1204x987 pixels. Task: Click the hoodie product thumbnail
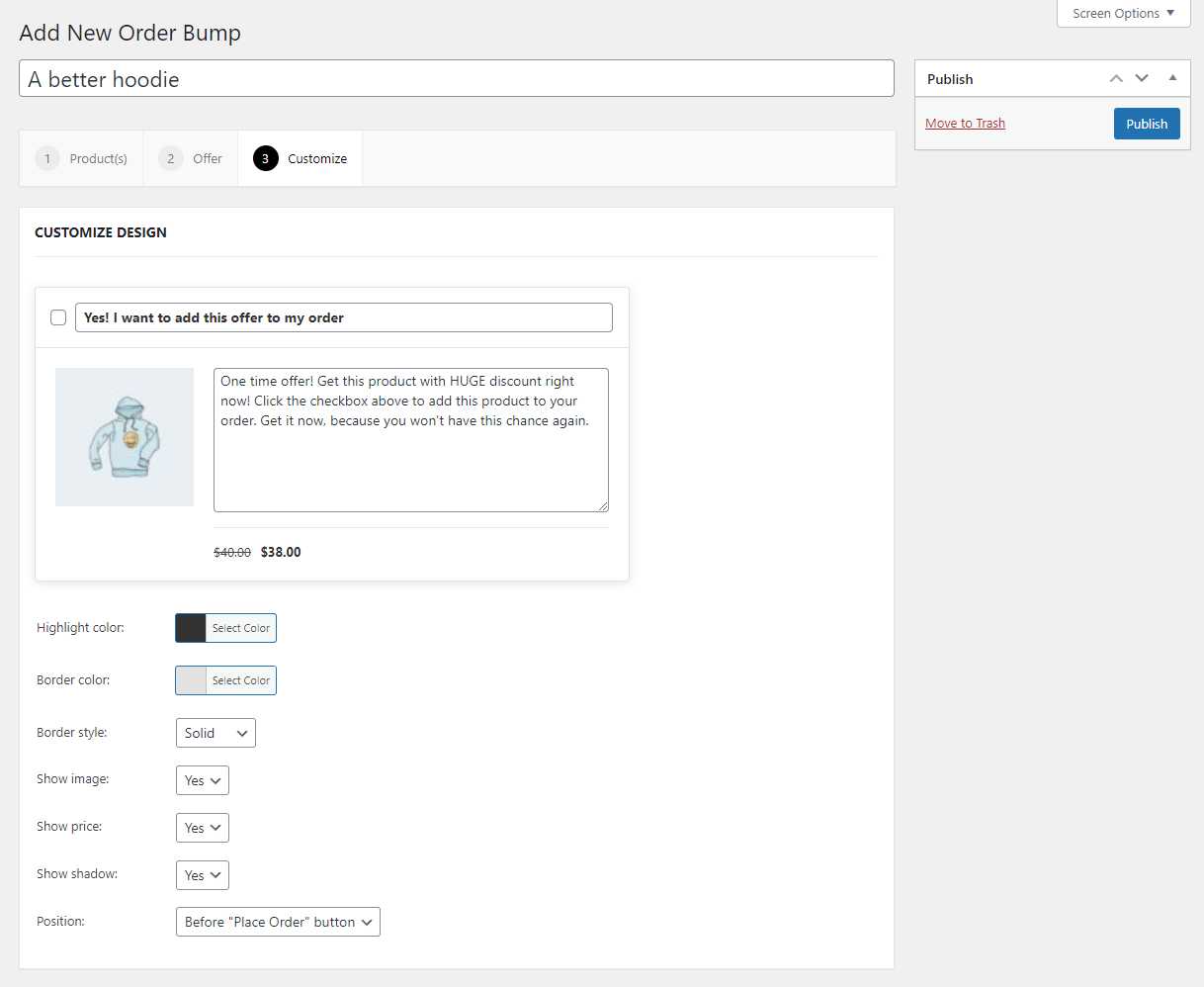click(x=125, y=437)
